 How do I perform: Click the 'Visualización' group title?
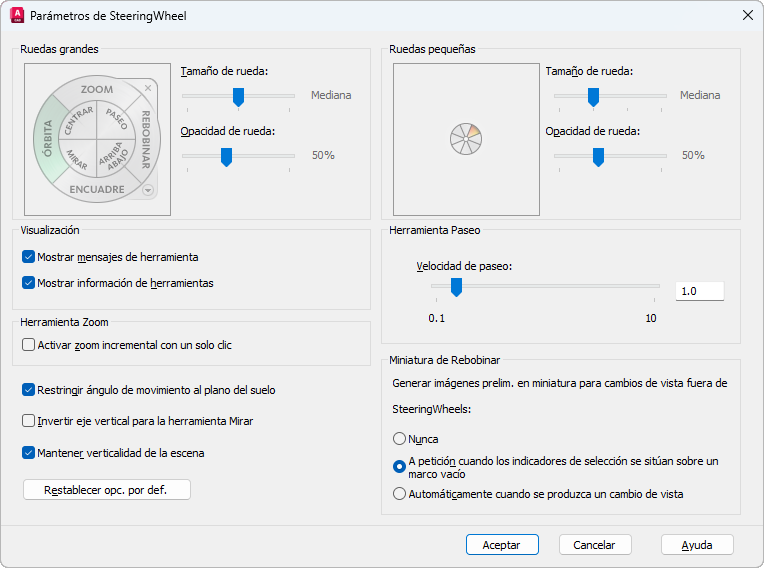50,230
